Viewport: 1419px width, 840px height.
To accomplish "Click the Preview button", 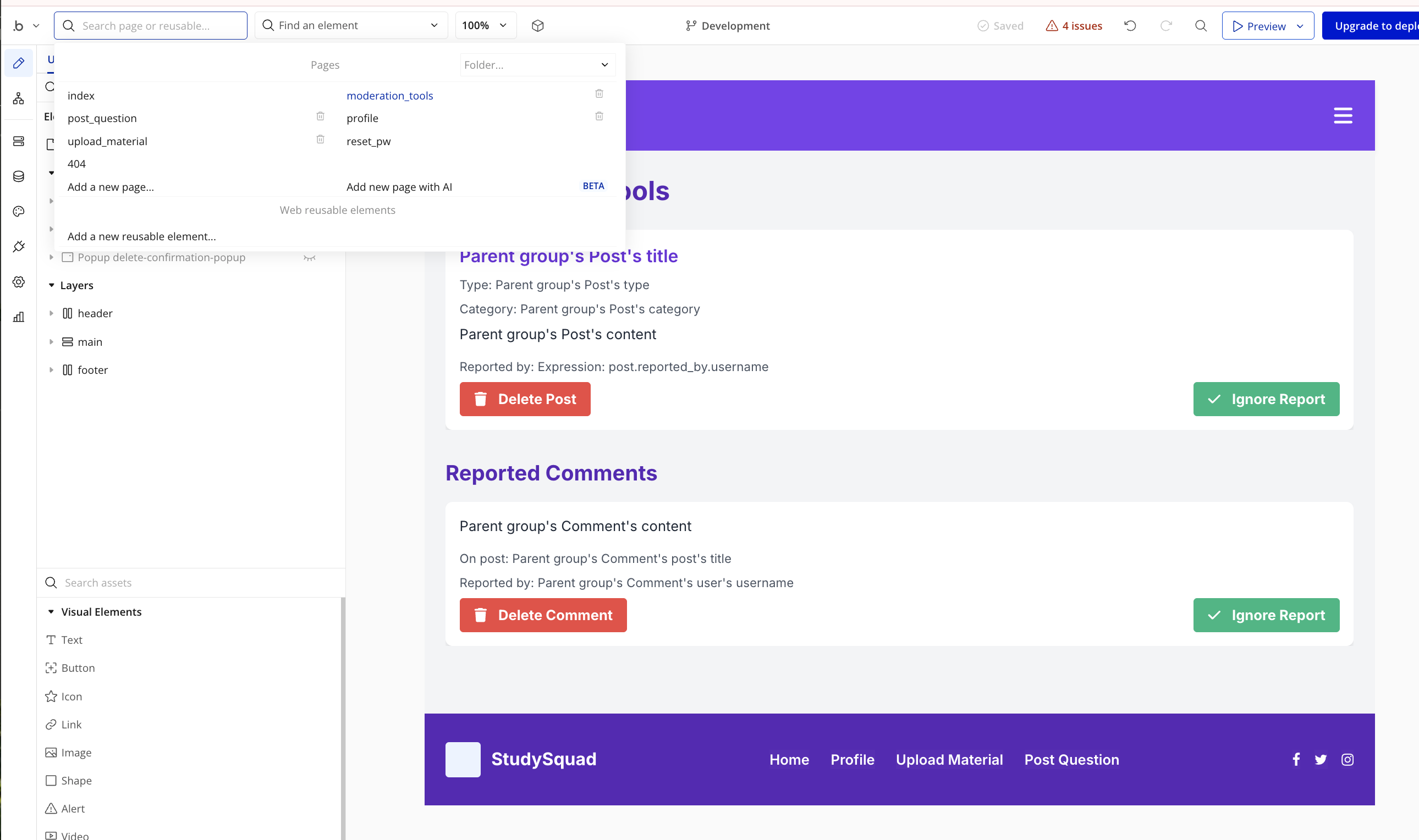I will (1259, 26).
